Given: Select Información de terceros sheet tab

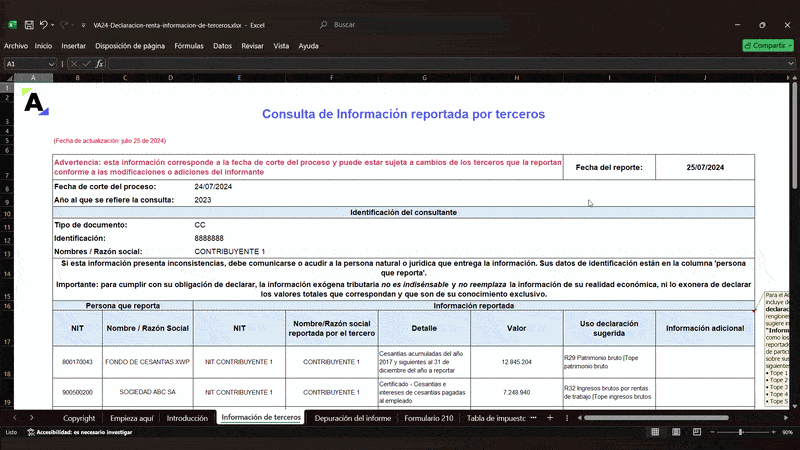Looking at the screenshot, I should point(261,417).
